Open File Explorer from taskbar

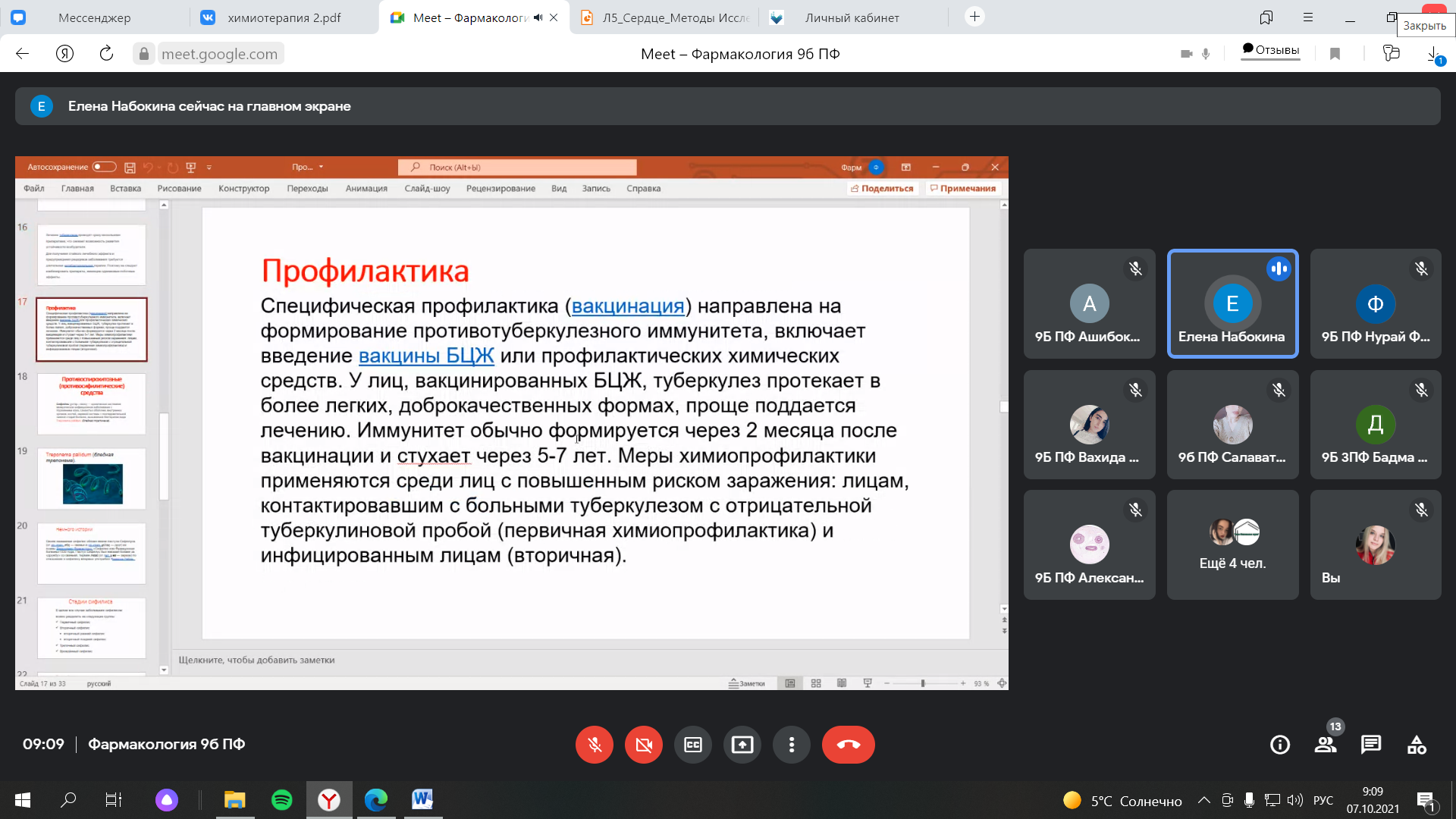tap(235, 800)
